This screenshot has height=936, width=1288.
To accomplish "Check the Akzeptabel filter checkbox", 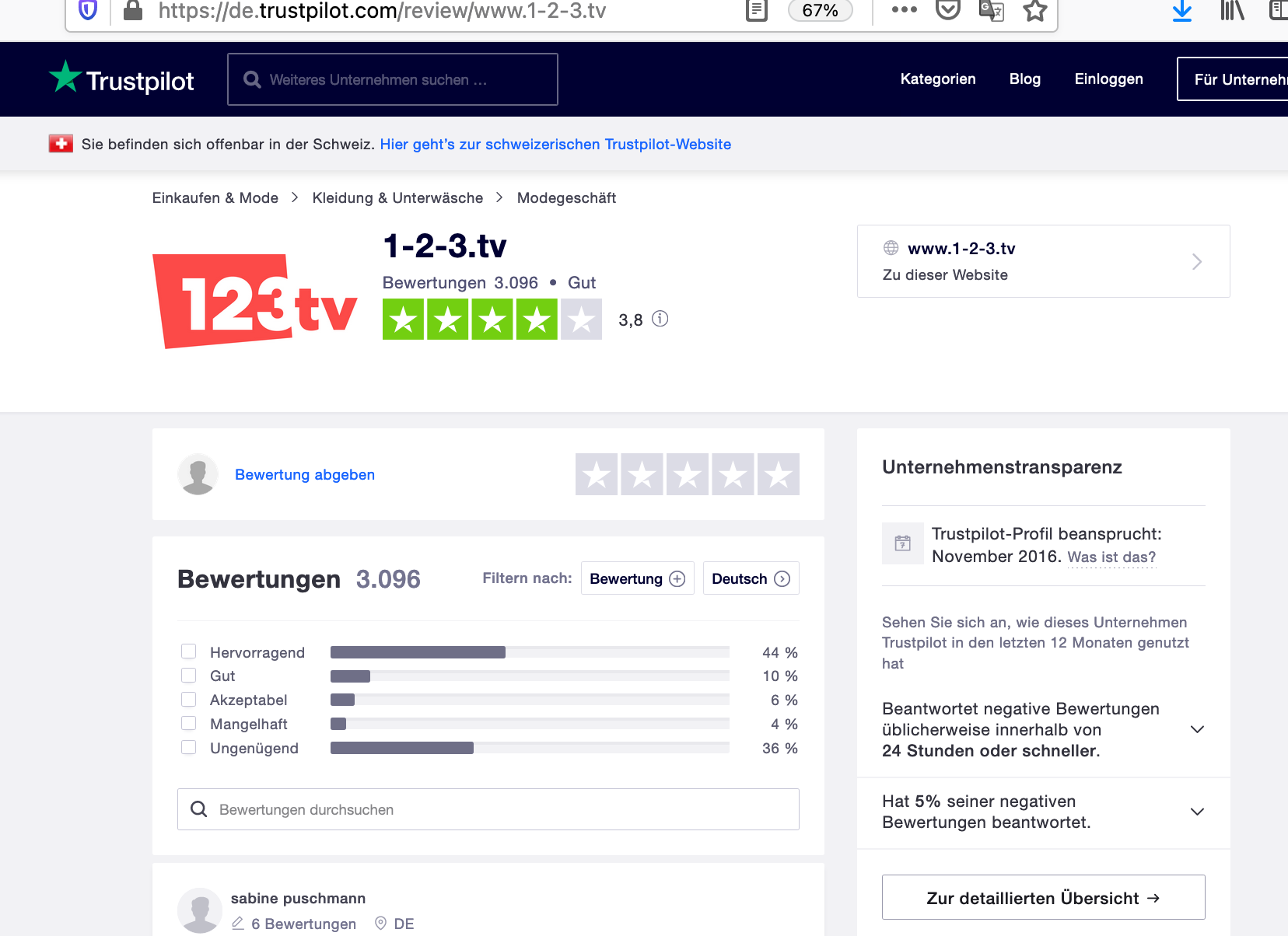I will (189, 700).
